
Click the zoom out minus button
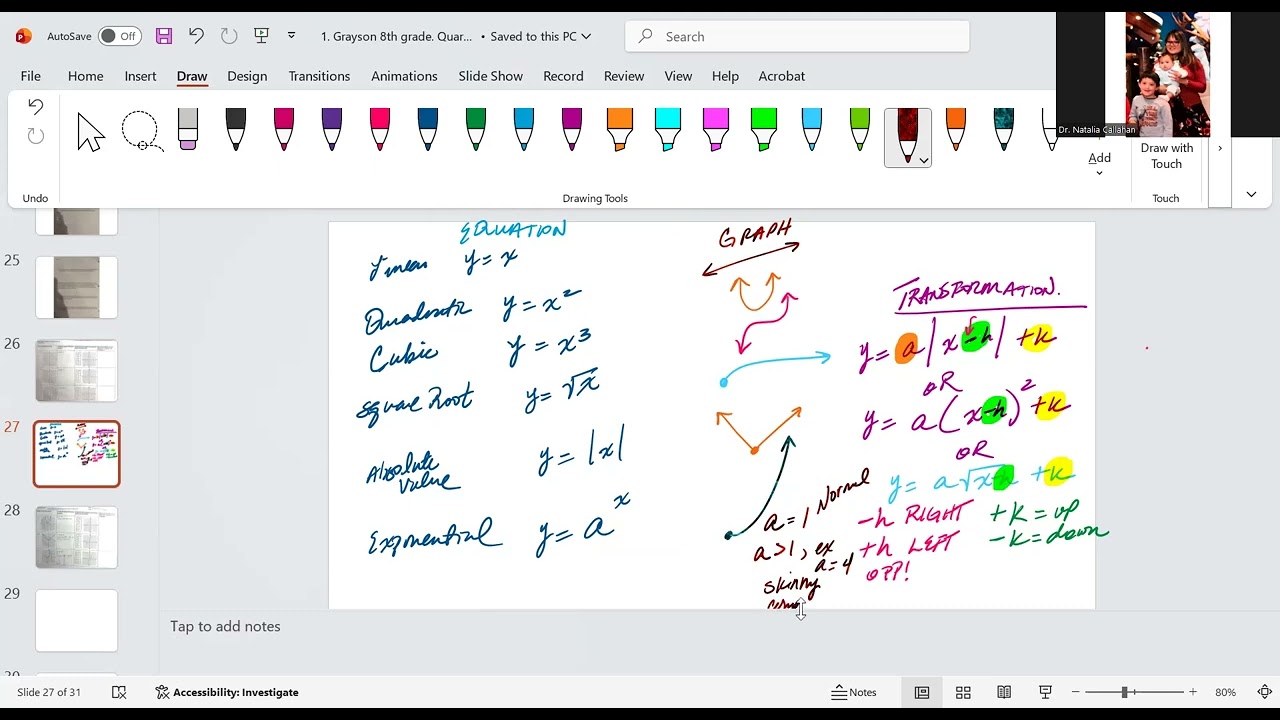1076,692
